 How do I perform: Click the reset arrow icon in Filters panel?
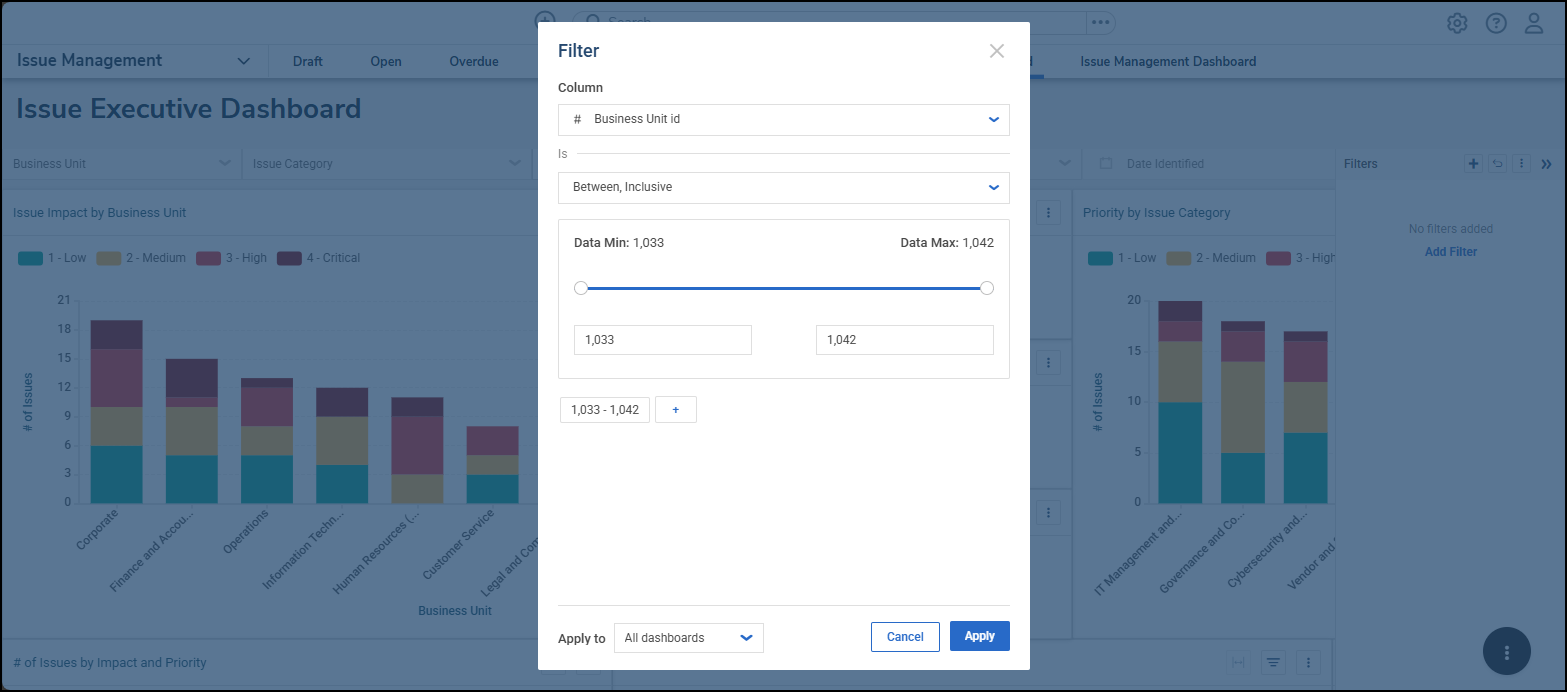[x=1497, y=164]
